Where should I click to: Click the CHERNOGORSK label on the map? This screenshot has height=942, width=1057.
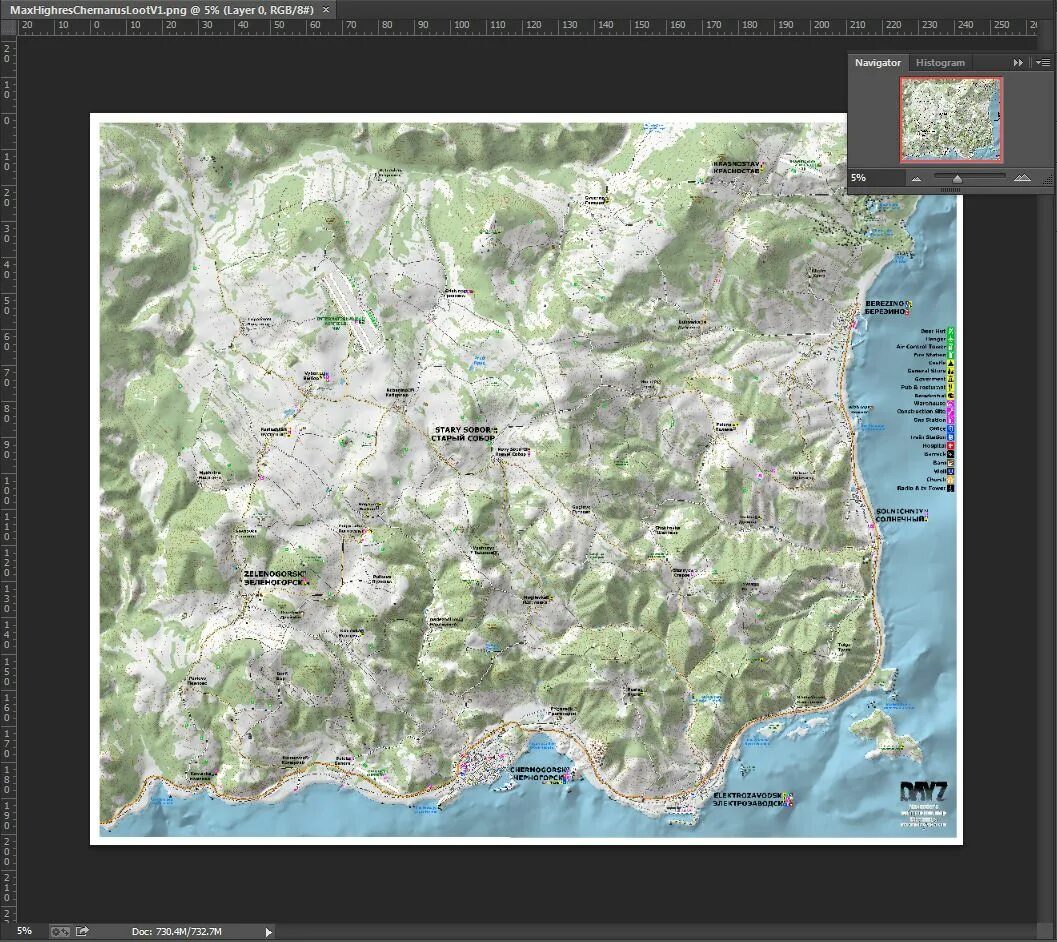(x=539, y=769)
